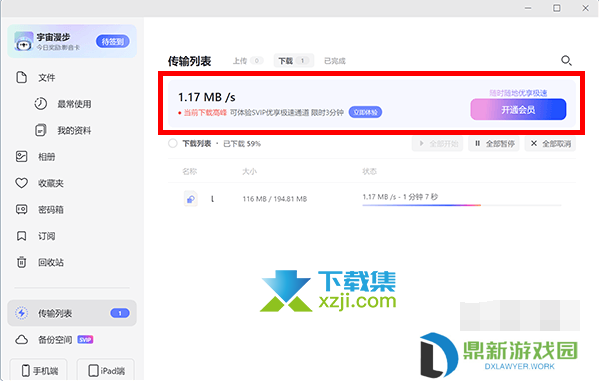The width and height of the screenshot is (599, 381).
Task: Click the 待签到 sign-in button
Action: pos(112,41)
